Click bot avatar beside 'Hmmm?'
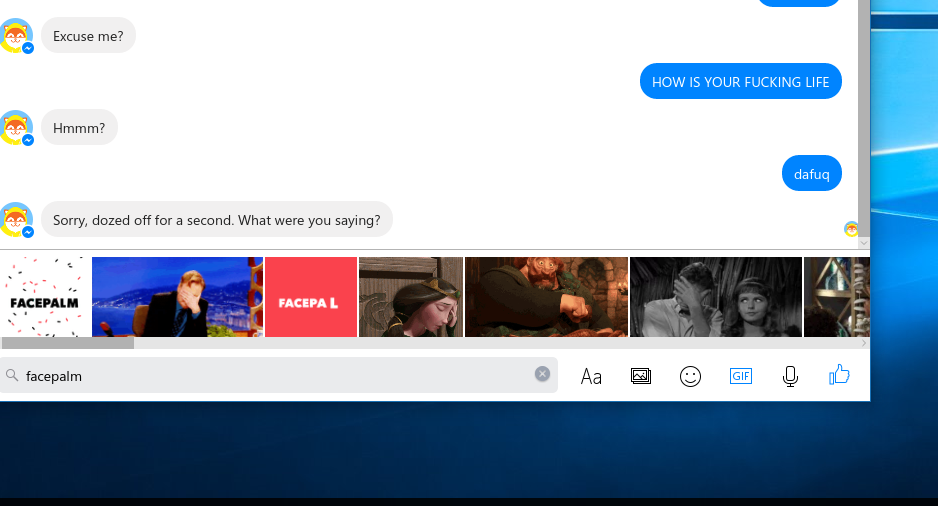 pyautogui.click(x=16, y=128)
